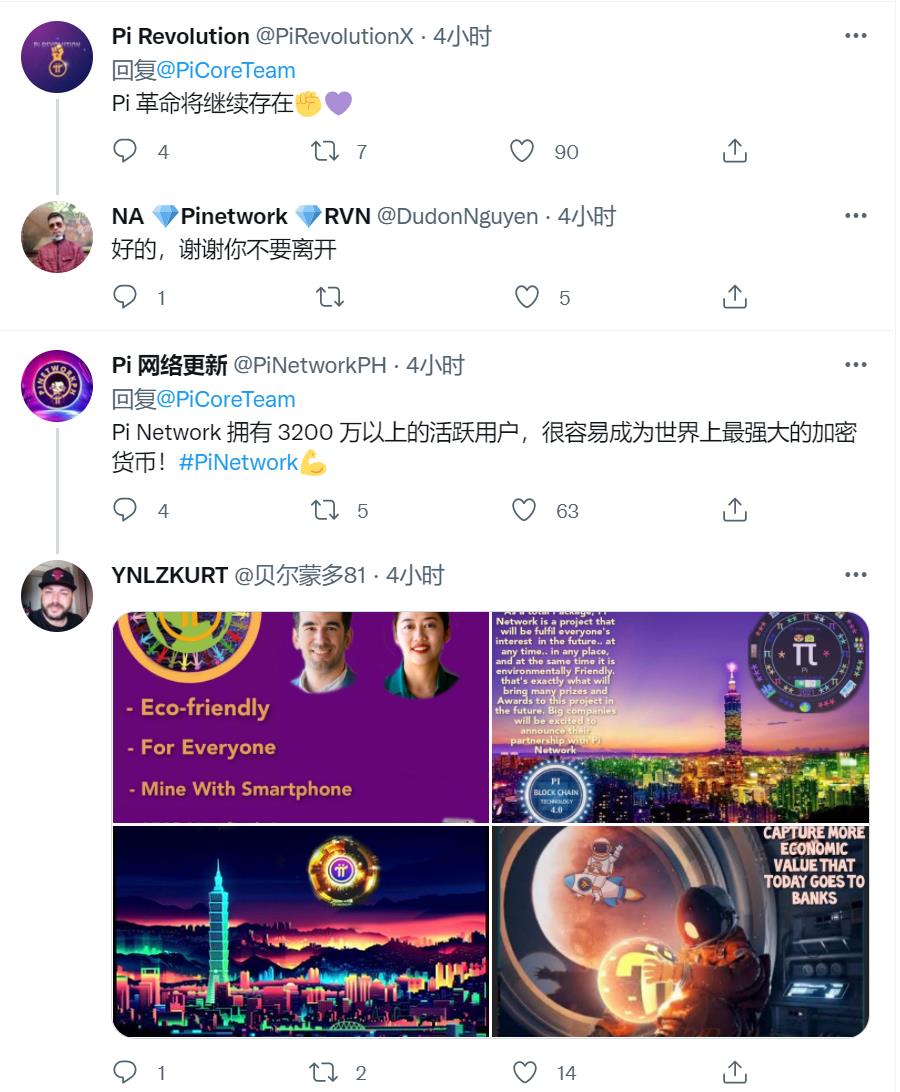Screen dimensions: 900x1092
Task: Open @PiCoreTeam mention in Pi Revolution reply
Action: click(x=226, y=70)
